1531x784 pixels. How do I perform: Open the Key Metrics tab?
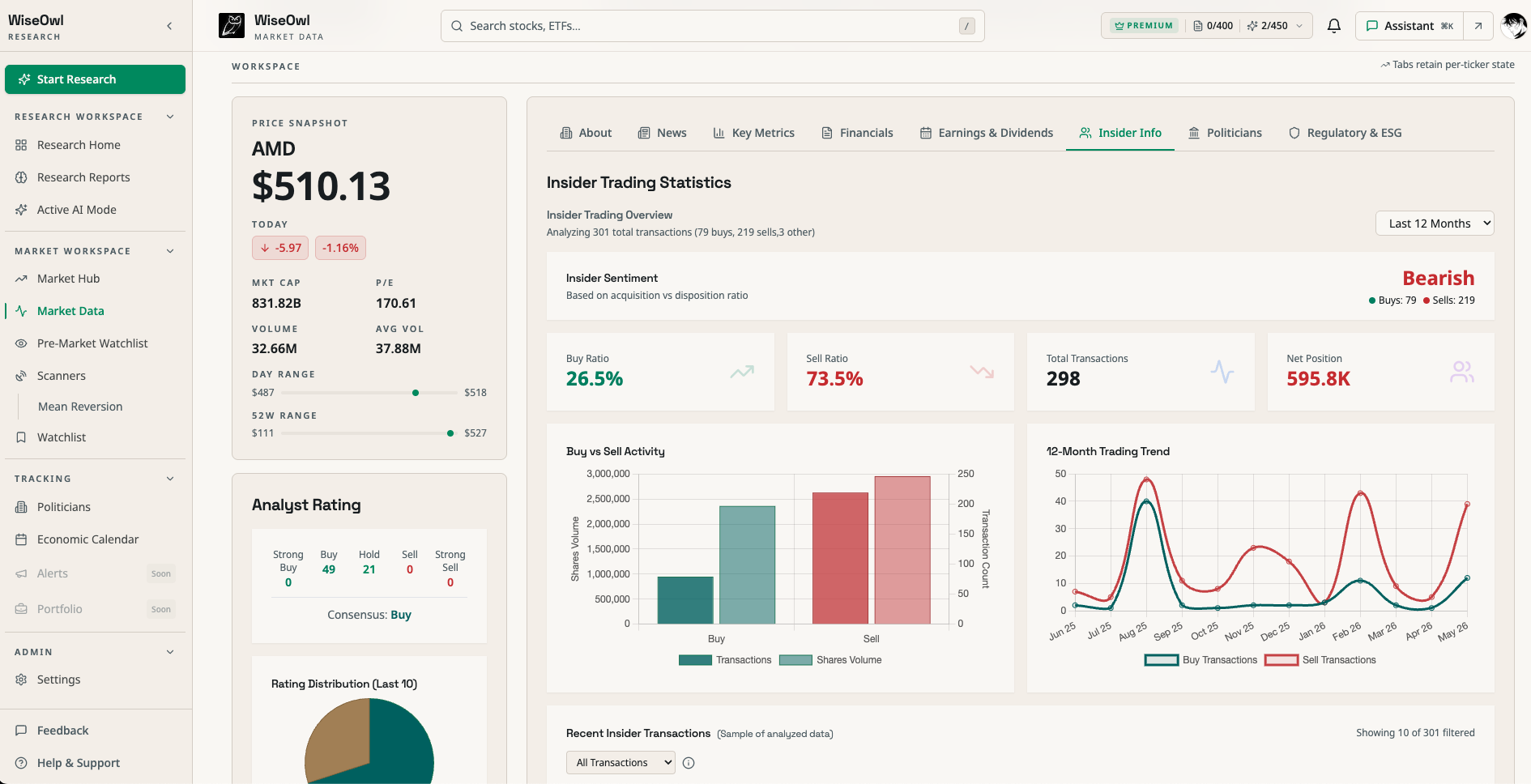[x=753, y=133]
